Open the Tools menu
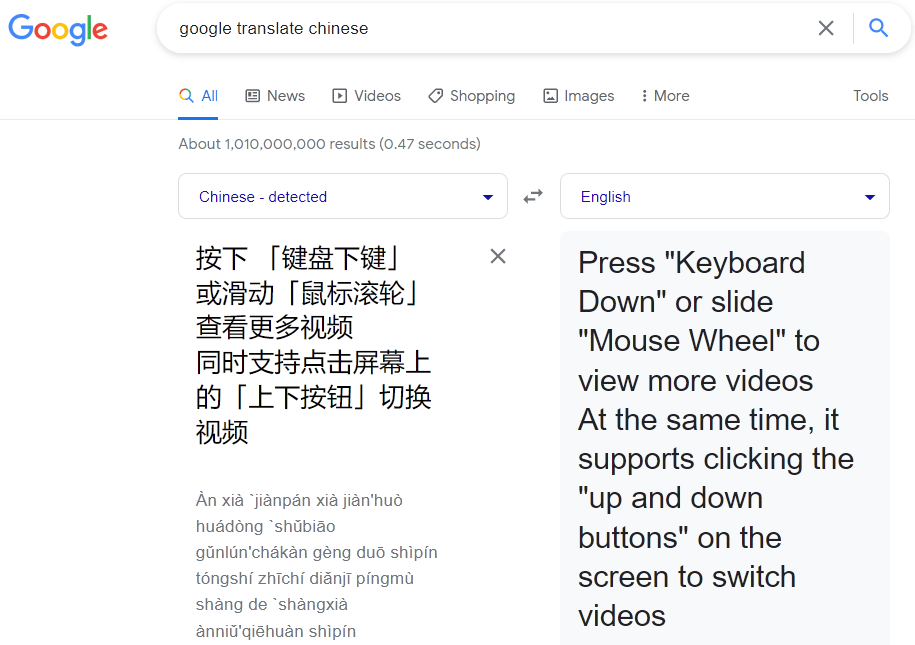This screenshot has height=645, width=915. (870, 95)
